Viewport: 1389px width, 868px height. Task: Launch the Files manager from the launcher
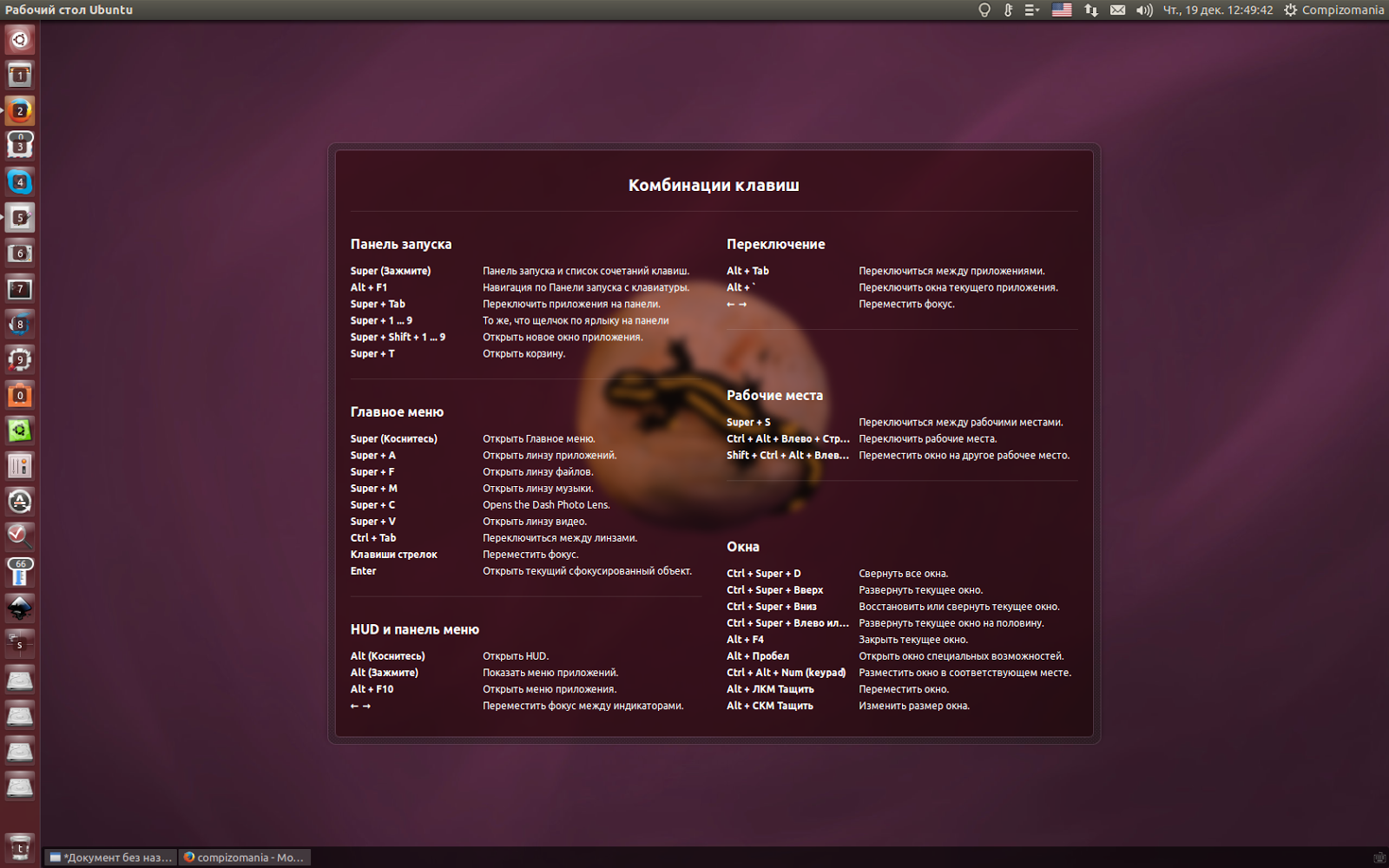click(x=20, y=76)
